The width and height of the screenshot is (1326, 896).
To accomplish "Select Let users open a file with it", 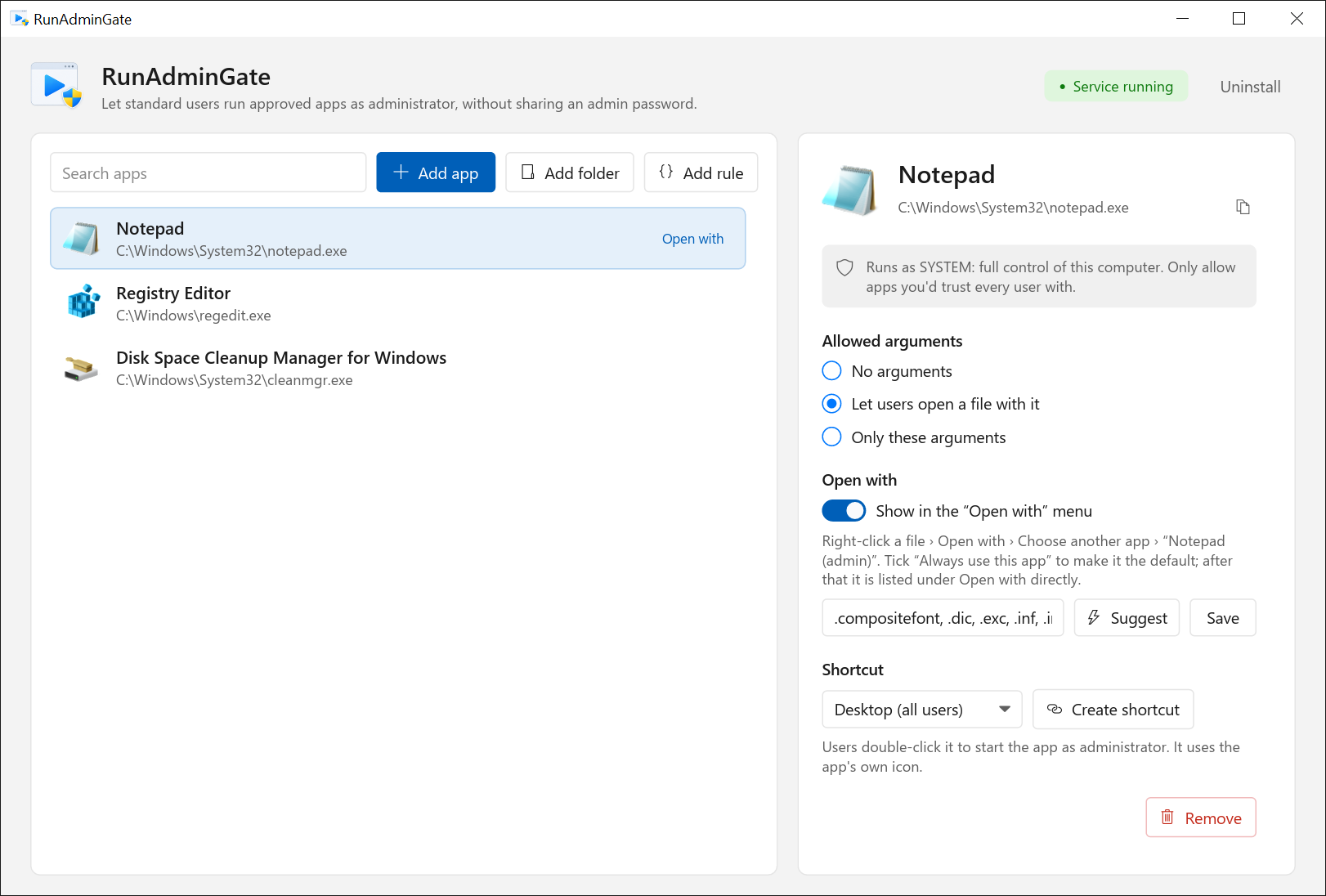I will point(930,404).
